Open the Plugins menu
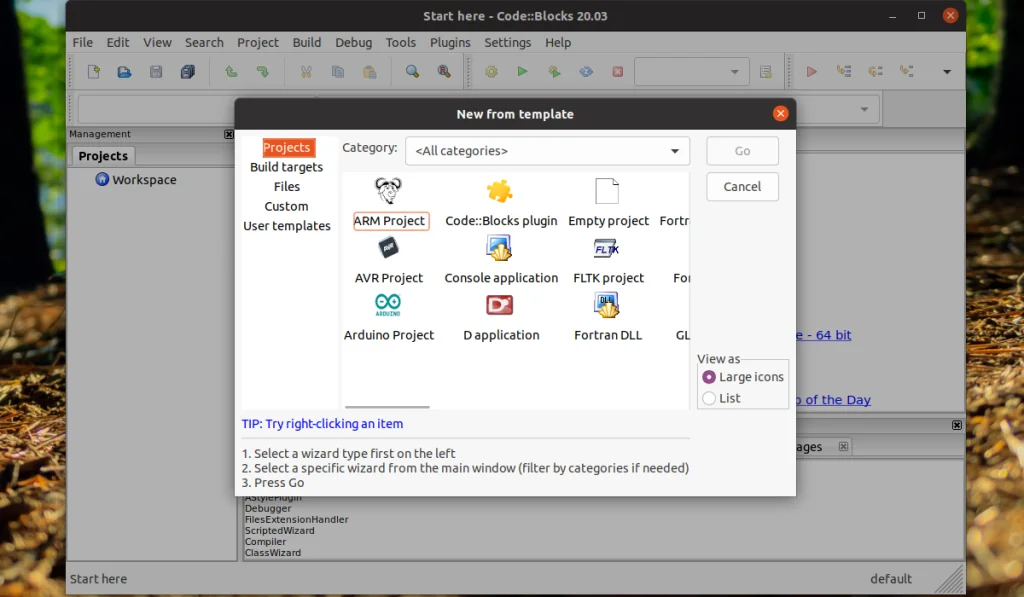The height and width of the screenshot is (597, 1024). coord(450,42)
